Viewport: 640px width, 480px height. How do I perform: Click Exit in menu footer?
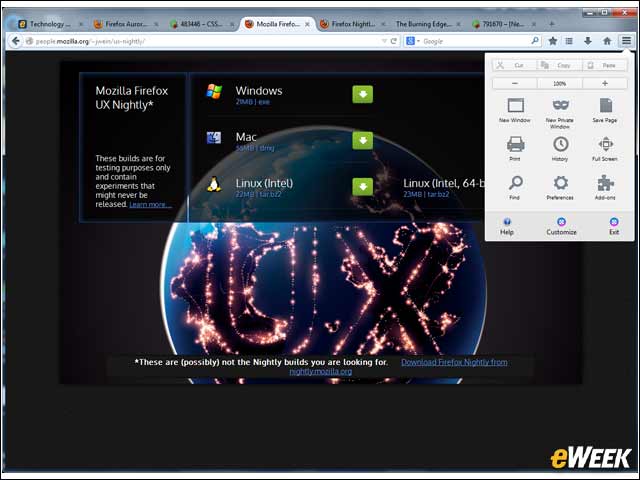[614, 227]
